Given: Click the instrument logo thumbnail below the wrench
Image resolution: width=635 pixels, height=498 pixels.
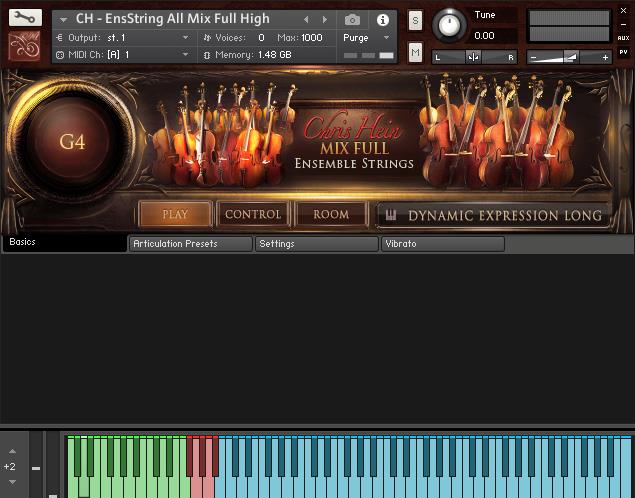Looking at the screenshot, I should (x=25, y=46).
